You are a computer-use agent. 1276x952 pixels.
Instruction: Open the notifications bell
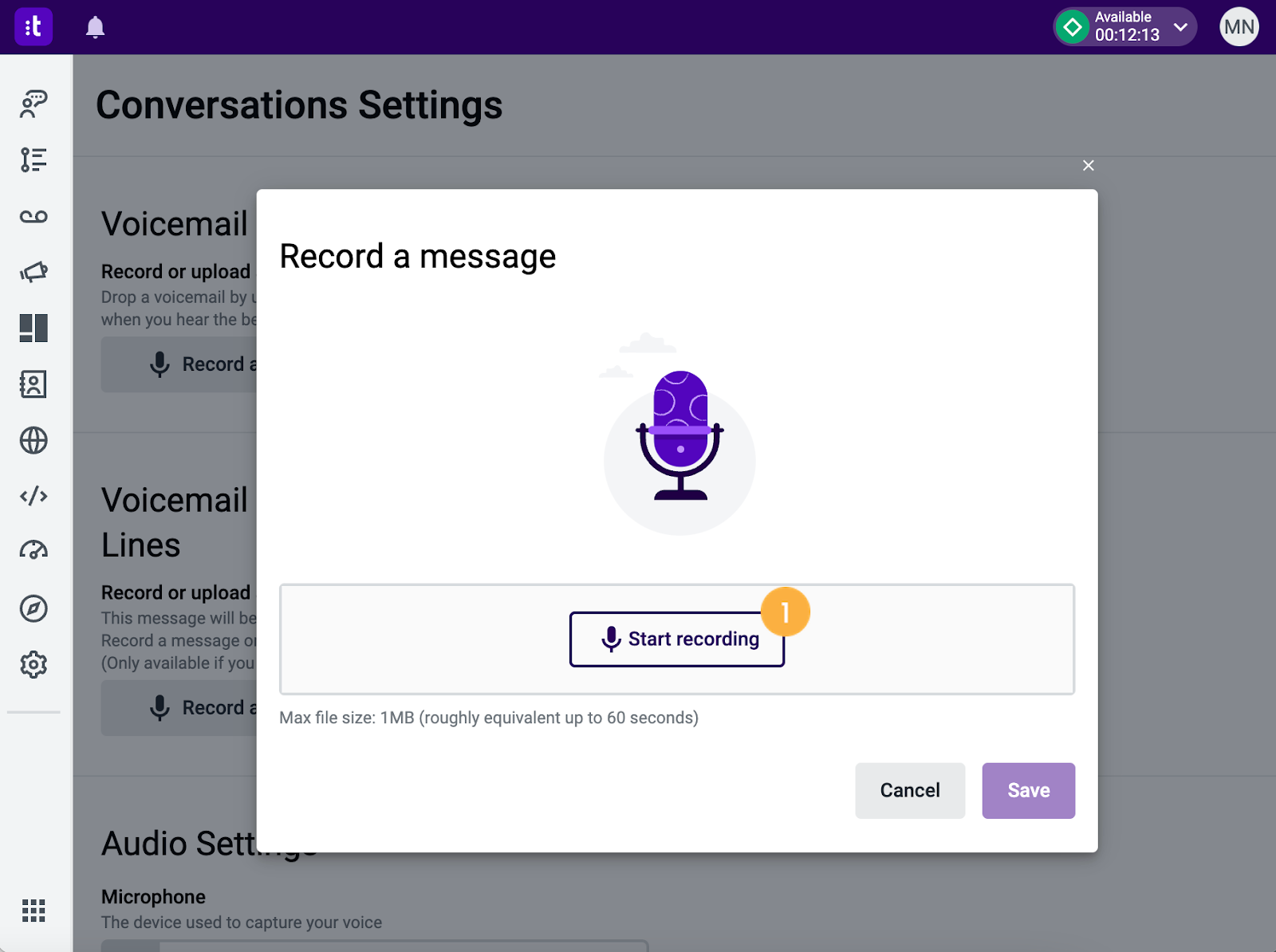point(95,27)
